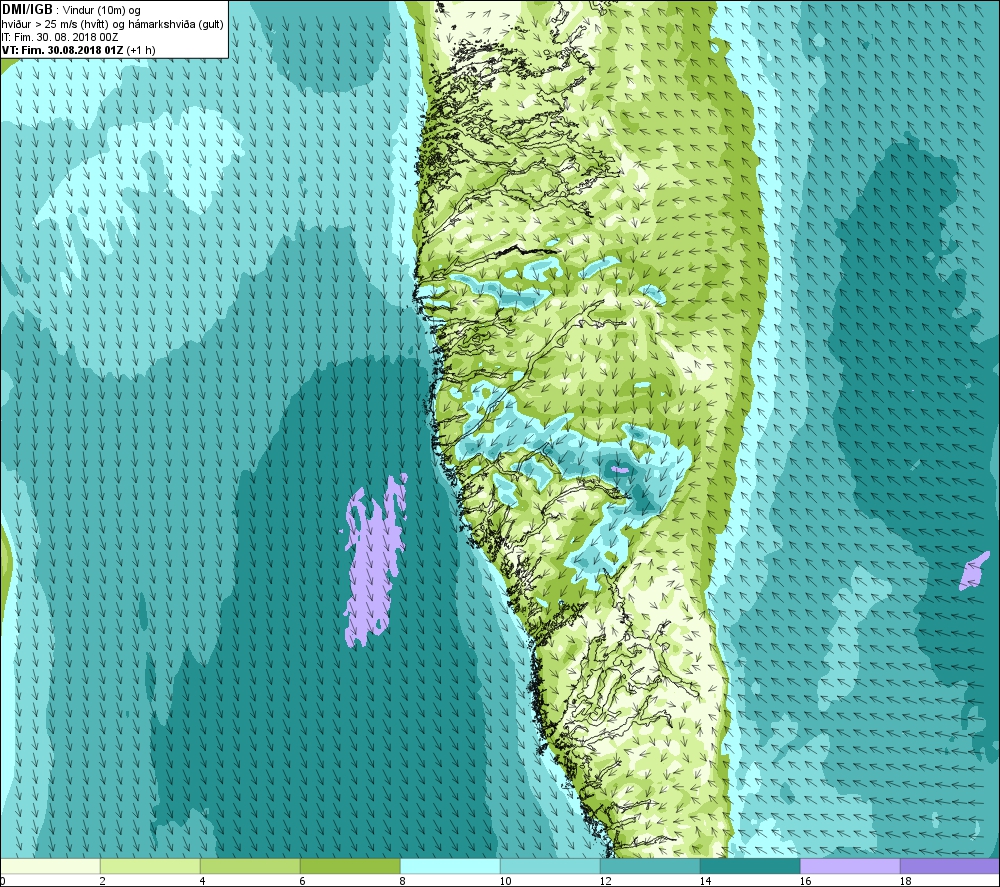Click the scale label "6"

302,881
